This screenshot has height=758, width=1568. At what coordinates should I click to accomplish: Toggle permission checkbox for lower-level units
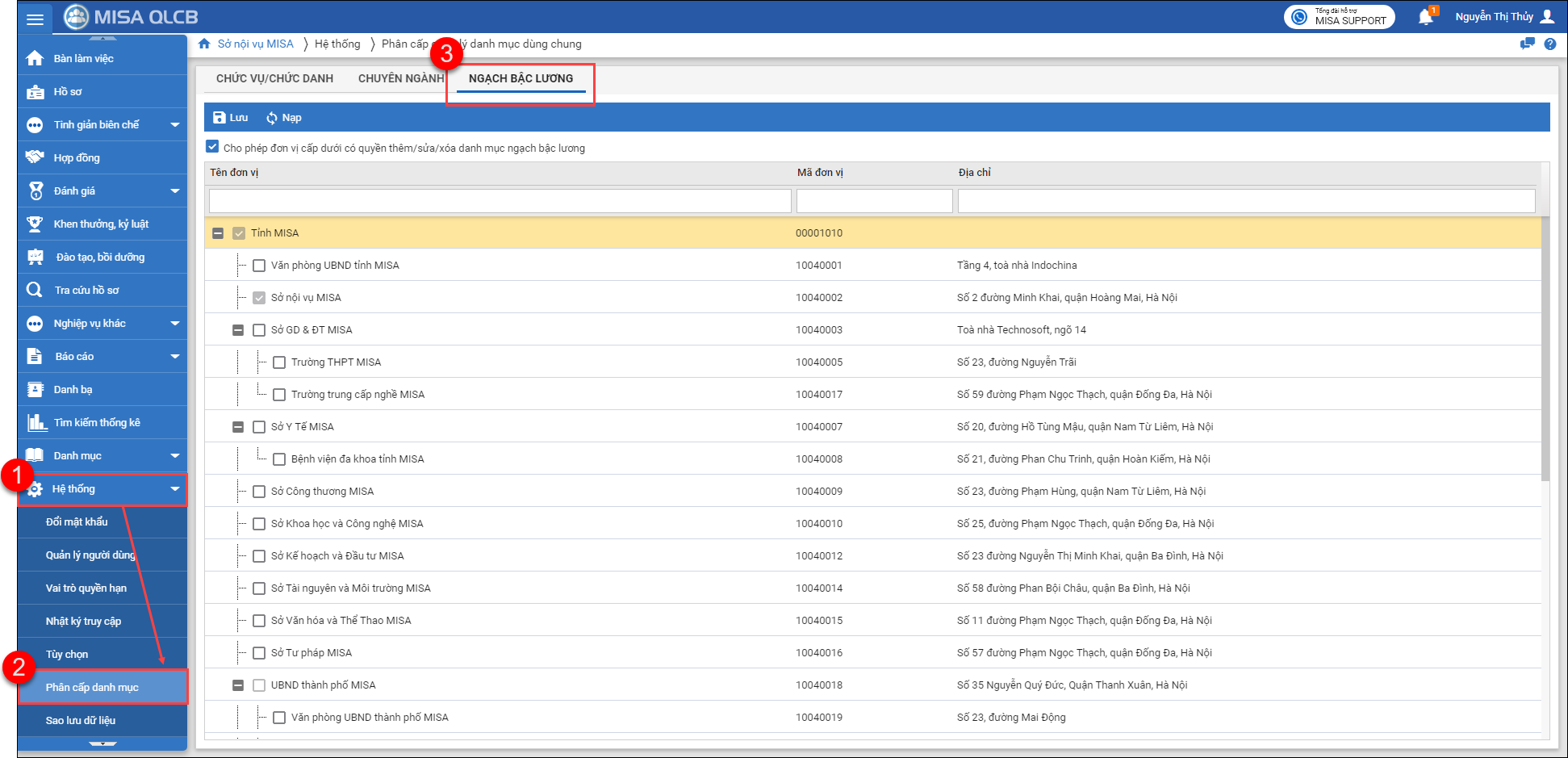coord(212,147)
